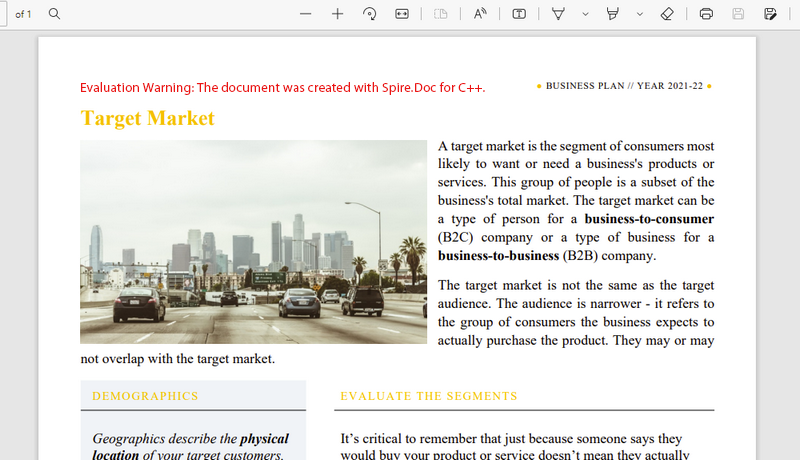Activate the Highlight tool
Image resolution: width=800 pixels, height=460 pixels.
(612, 14)
